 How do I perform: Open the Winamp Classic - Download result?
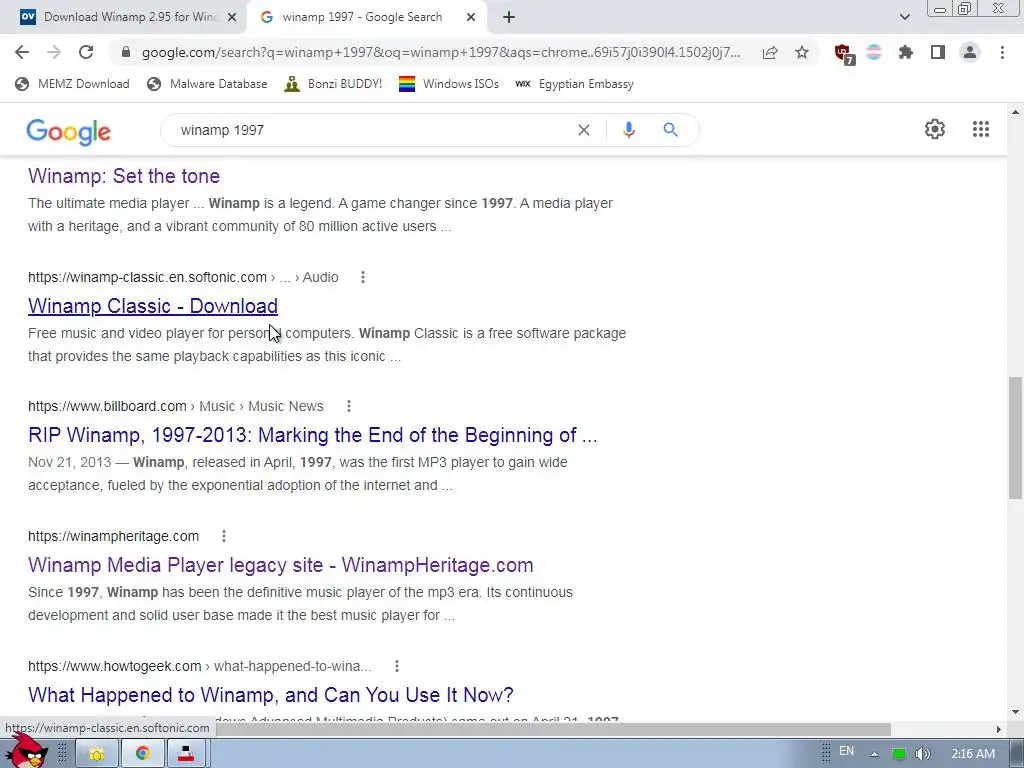153,306
